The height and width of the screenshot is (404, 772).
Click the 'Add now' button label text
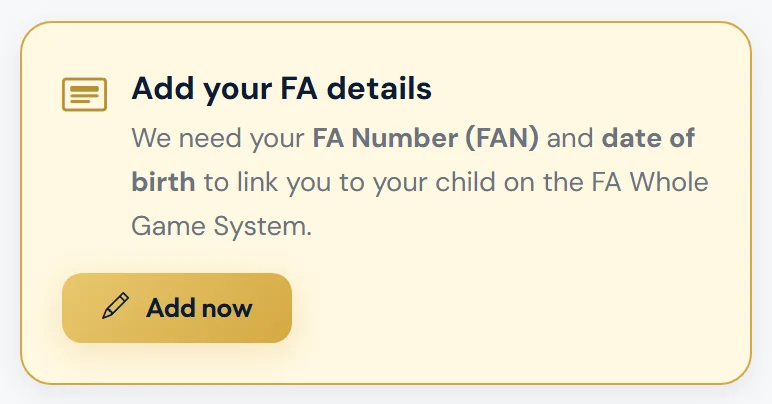click(199, 308)
